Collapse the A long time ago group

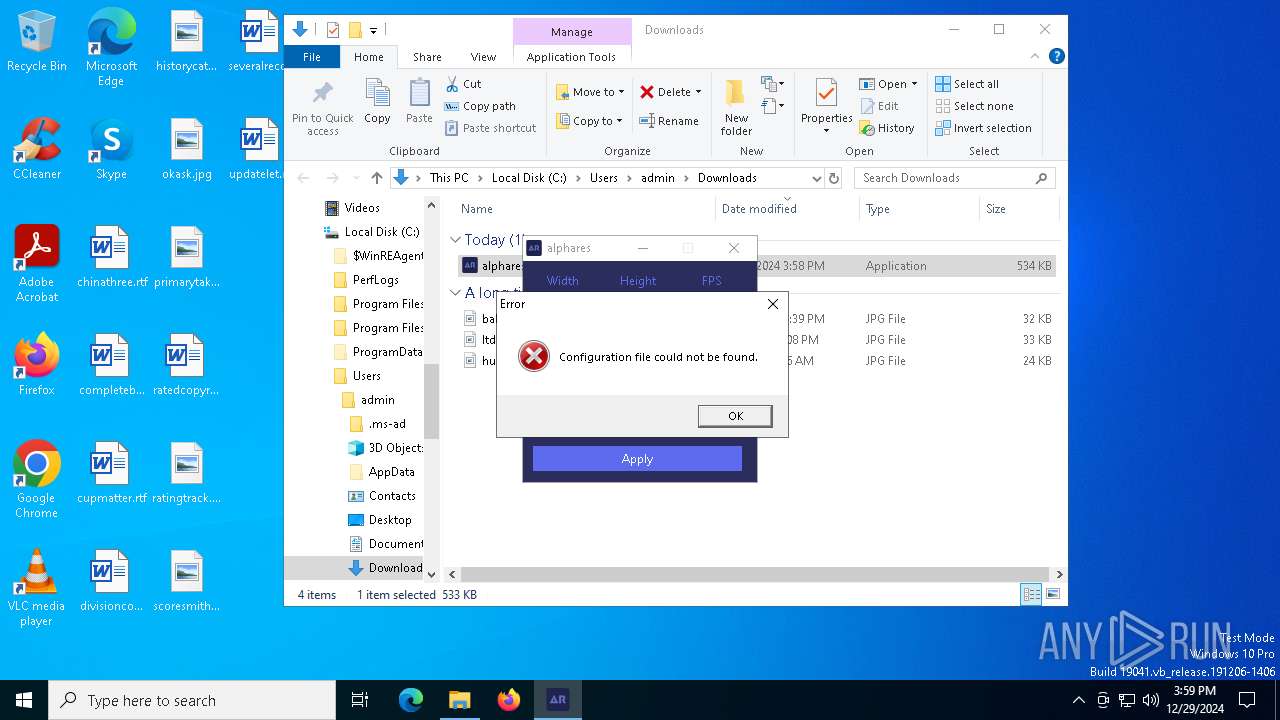[x=455, y=293]
